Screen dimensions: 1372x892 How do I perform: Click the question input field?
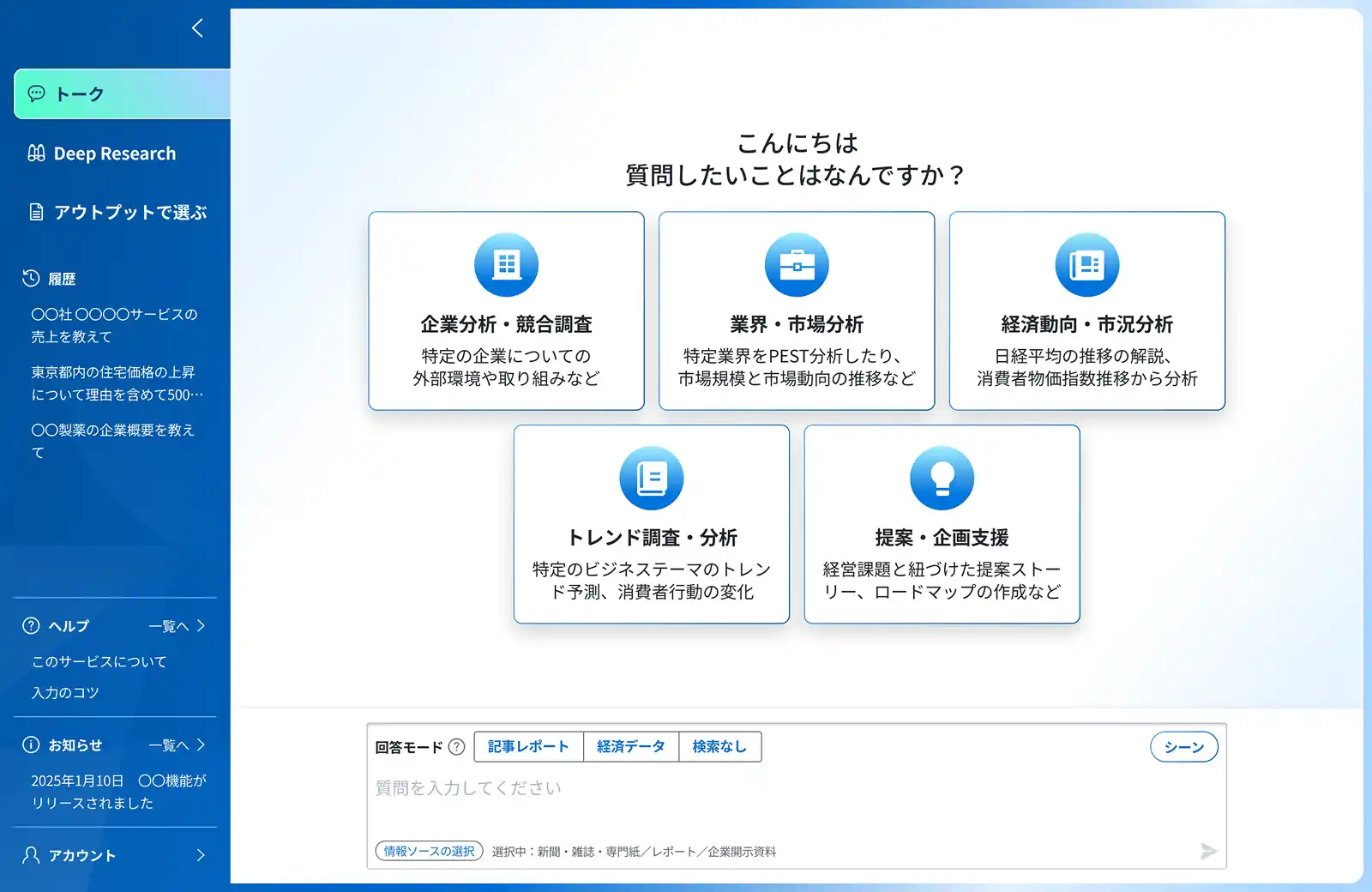tap(772, 787)
